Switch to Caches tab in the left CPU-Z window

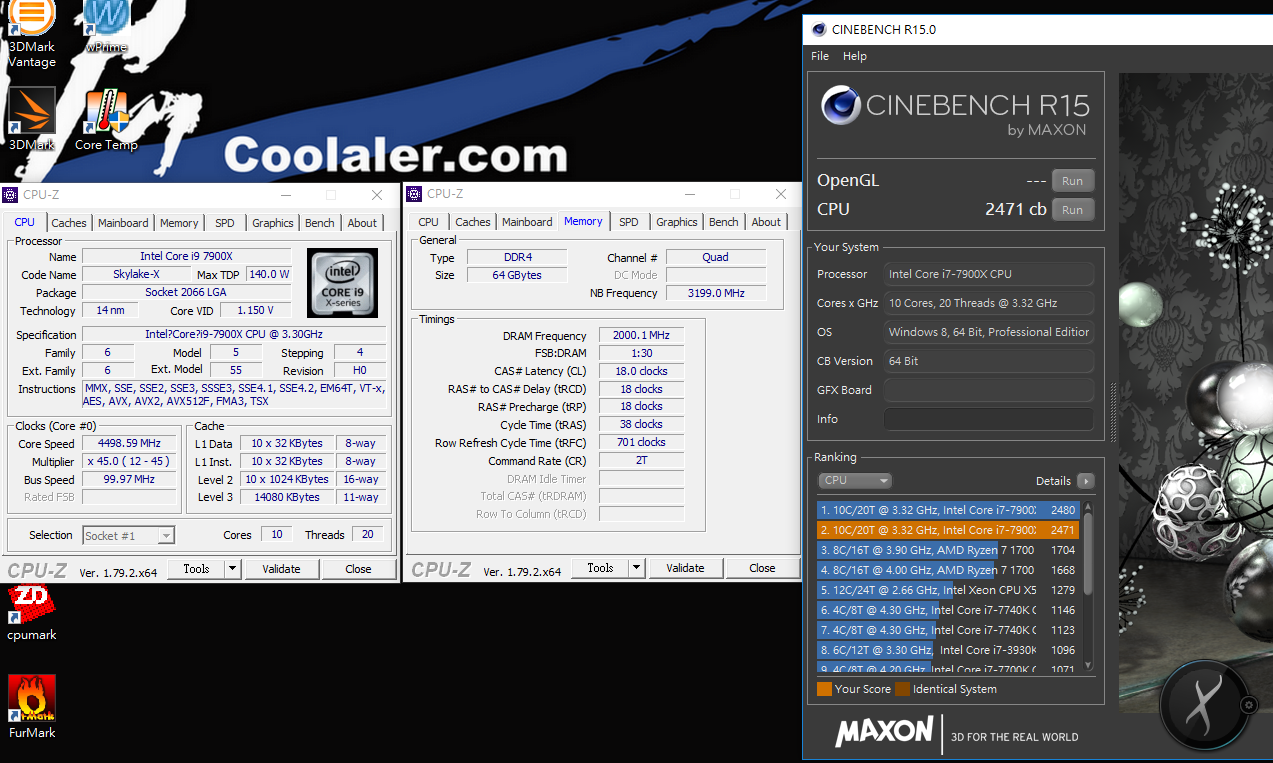[69, 223]
